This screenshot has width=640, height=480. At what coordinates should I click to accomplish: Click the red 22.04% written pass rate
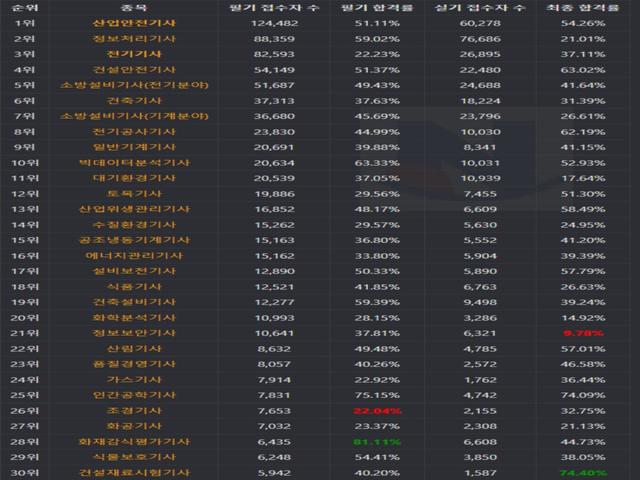pyautogui.click(x=377, y=411)
